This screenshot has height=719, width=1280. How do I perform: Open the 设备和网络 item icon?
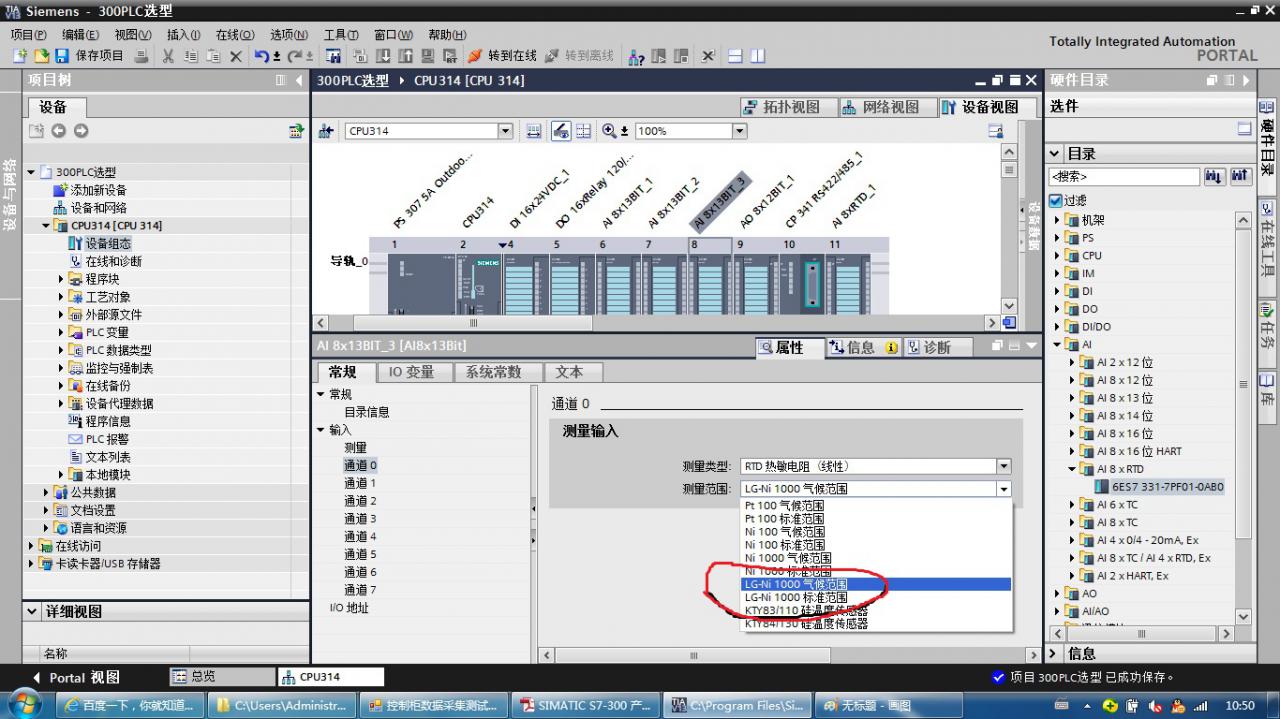(x=60, y=208)
